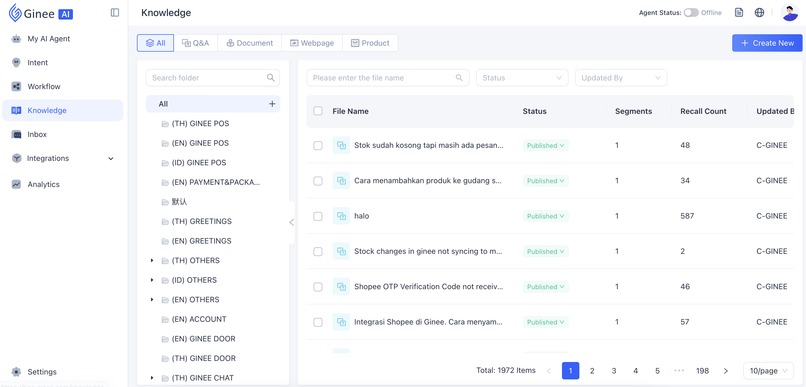Go to page 4
Image resolution: width=806 pixels, height=387 pixels.
pos(635,371)
